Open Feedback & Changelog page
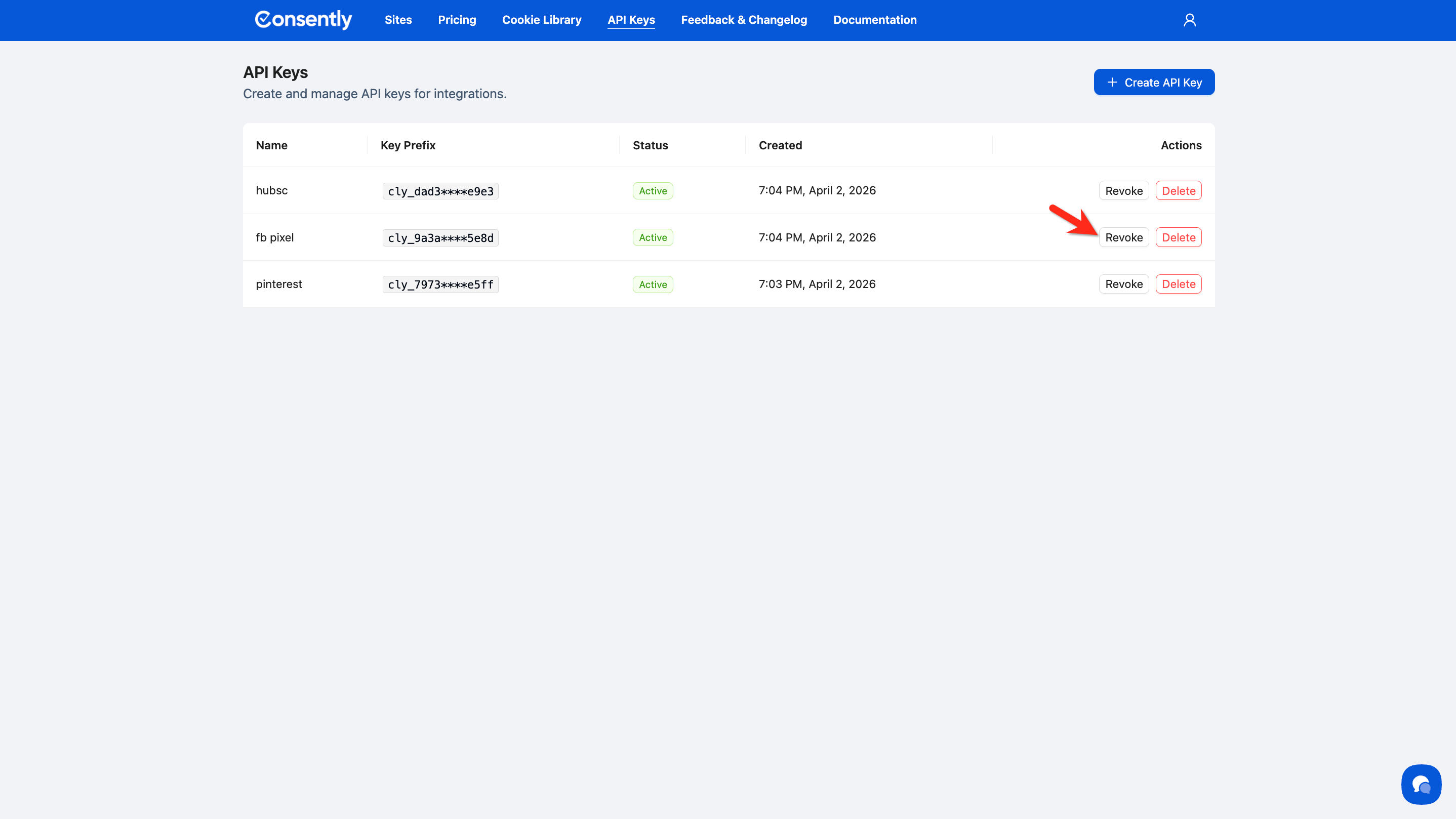The image size is (1456, 819). [x=744, y=20]
